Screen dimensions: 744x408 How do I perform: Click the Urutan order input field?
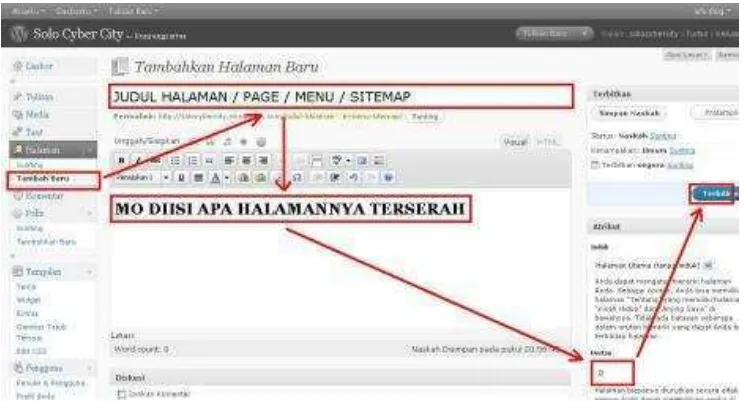coord(612,373)
